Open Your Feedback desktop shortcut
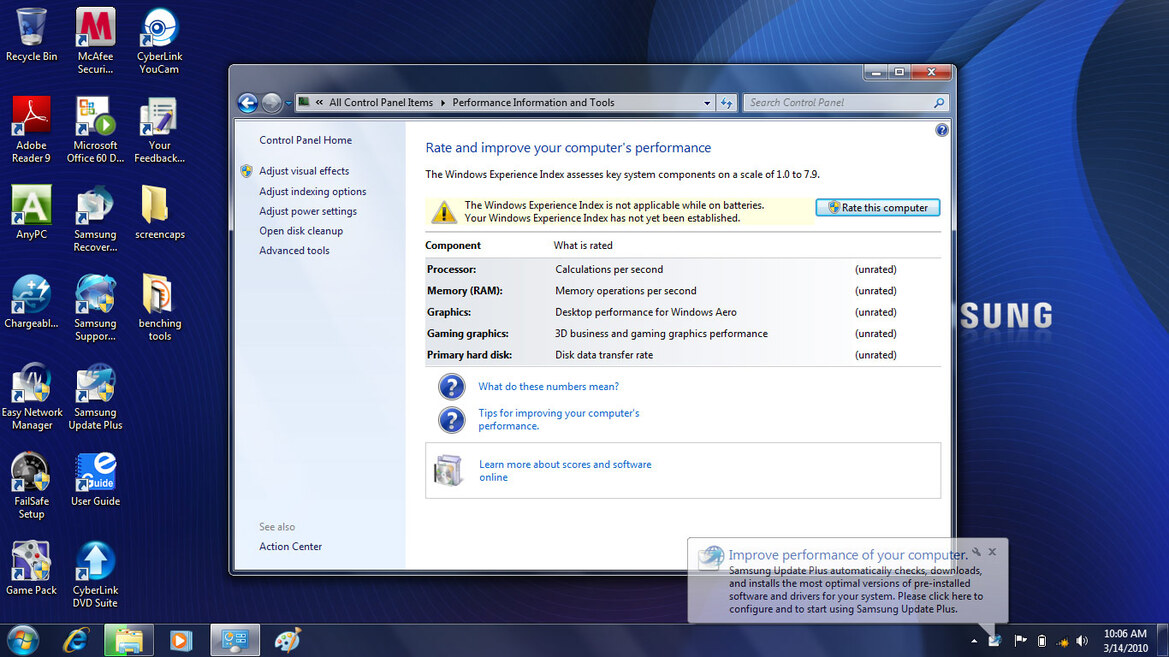The width and height of the screenshot is (1169, 657). click(x=159, y=129)
